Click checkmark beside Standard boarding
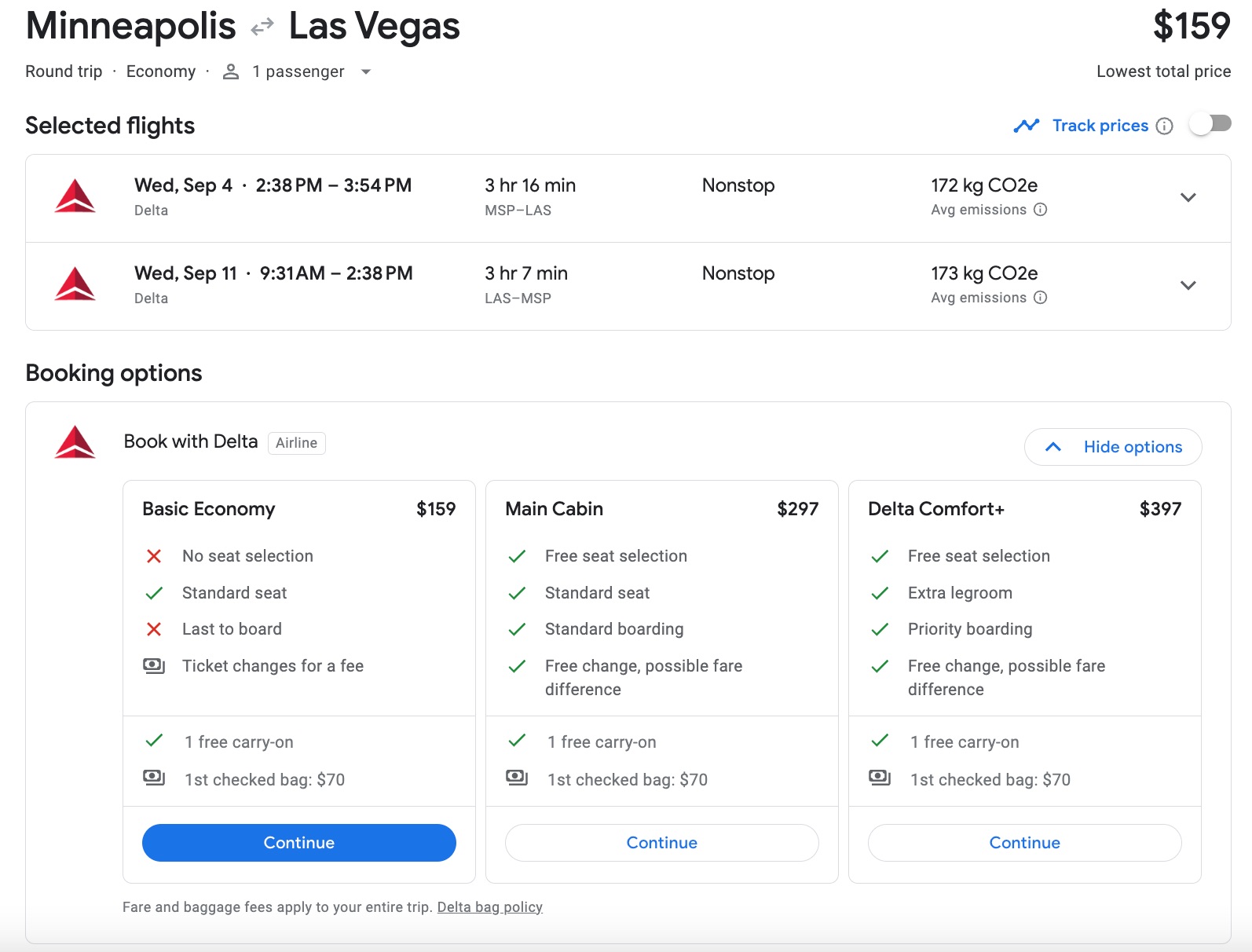Viewport: 1252px width, 952px height. point(517,629)
